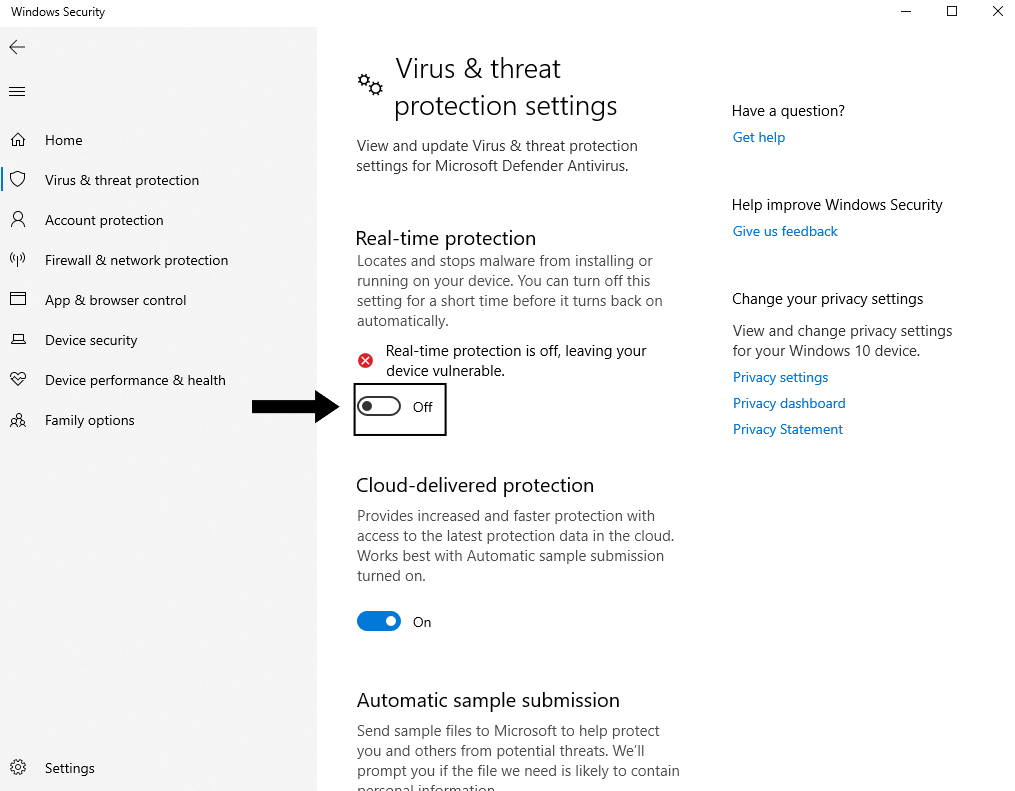Click the Firewall & network protection signal icon
Image resolution: width=1015 pixels, height=791 pixels.
19,260
